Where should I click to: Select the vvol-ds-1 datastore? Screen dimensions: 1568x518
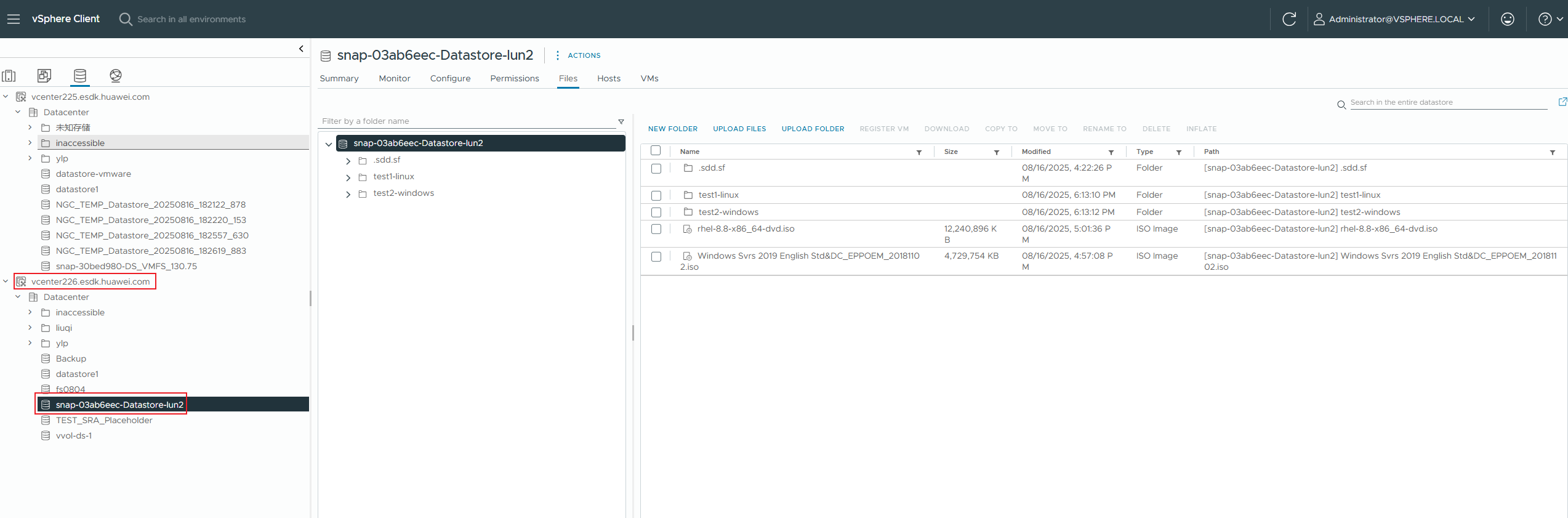[73, 435]
